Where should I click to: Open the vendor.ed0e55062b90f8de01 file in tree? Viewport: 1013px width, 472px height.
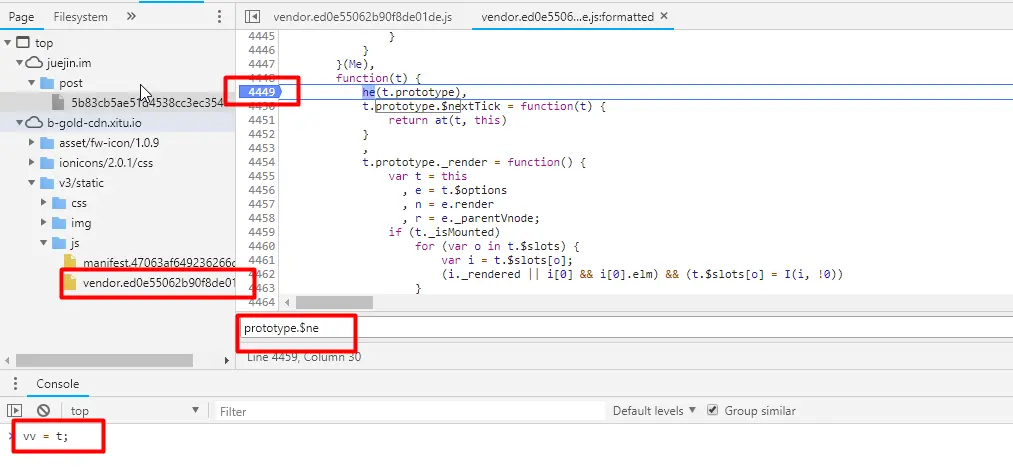pos(159,283)
